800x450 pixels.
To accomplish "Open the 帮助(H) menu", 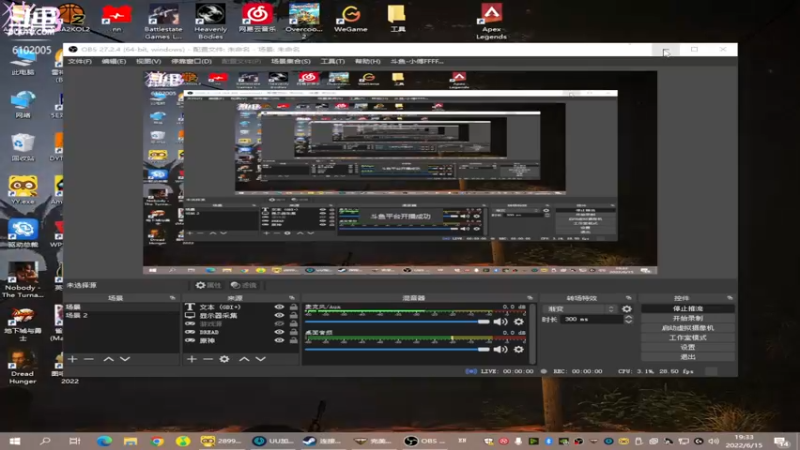I will pos(368,61).
